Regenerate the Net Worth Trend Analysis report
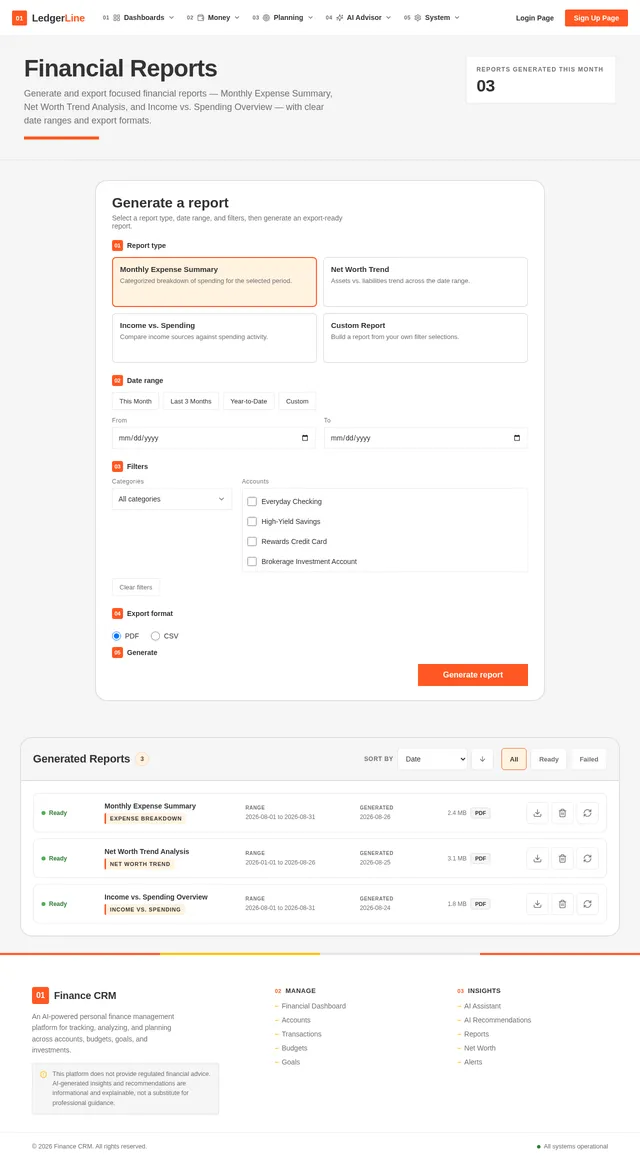 tap(587, 858)
